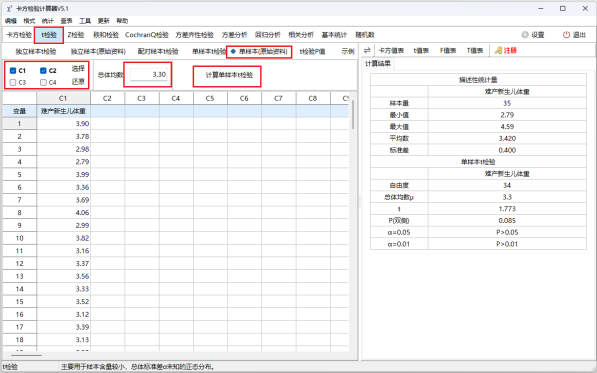Click the 注册 key register icon

[498, 50]
